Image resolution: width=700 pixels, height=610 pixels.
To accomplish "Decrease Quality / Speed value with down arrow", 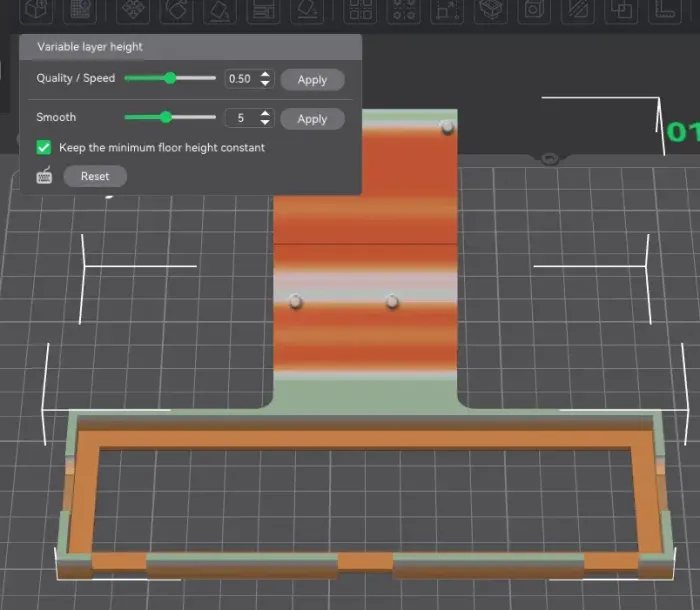I will [x=265, y=84].
